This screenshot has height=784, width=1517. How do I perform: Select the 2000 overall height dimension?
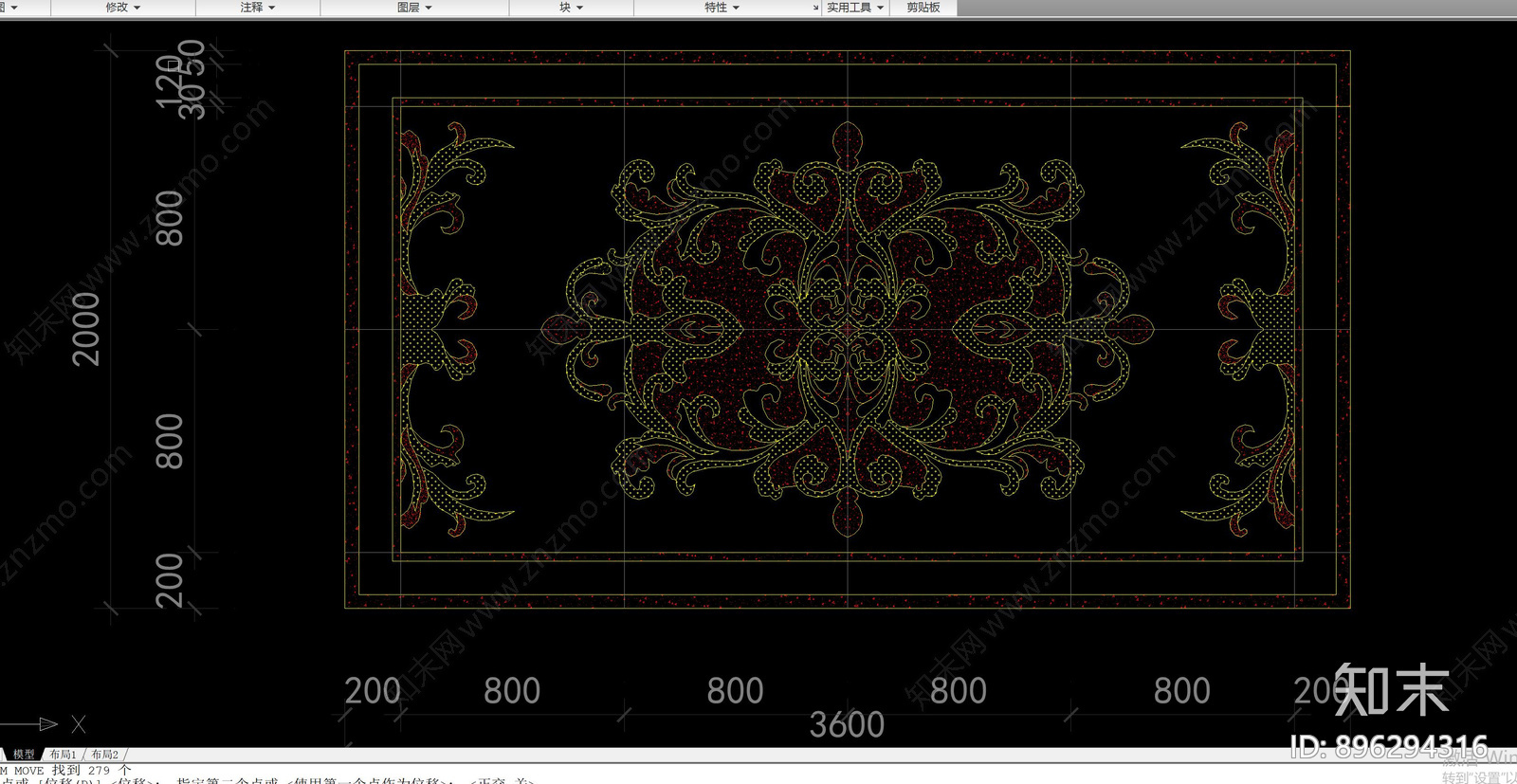coord(86,329)
